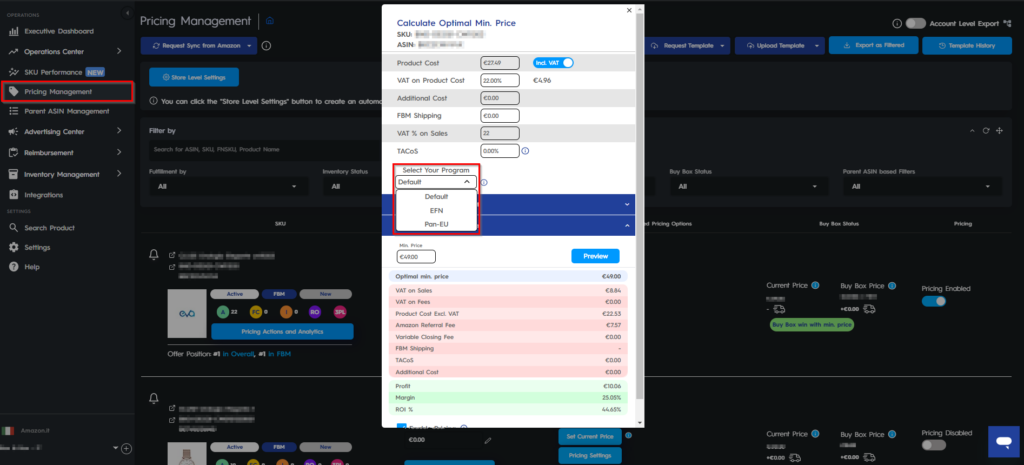Viewport: 1024px width, 465px height.
Task: Open the chat widget button
Action: [x=1004, y=442]
